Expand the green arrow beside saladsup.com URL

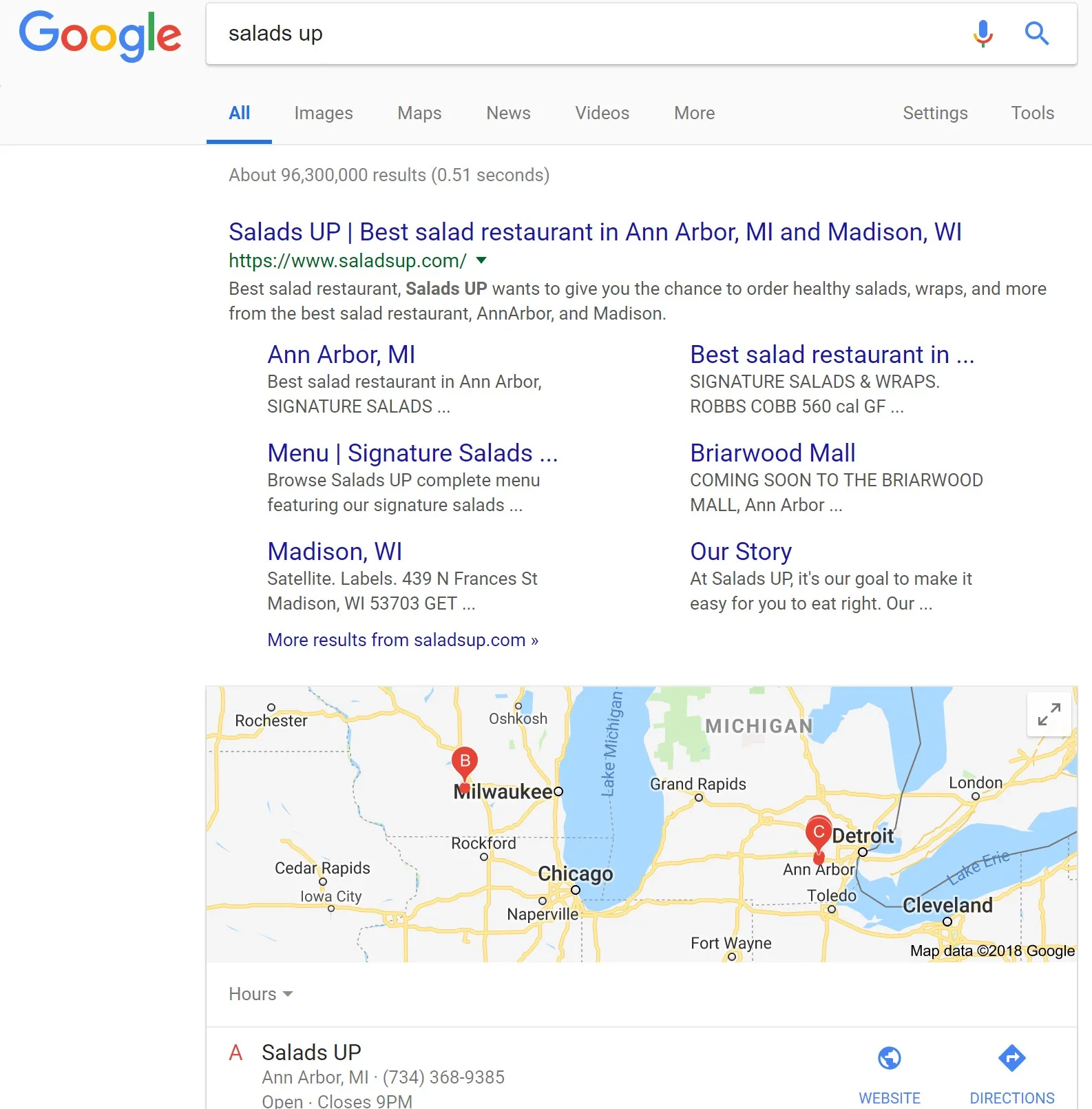pyautogui.click(x=481, y=260)
